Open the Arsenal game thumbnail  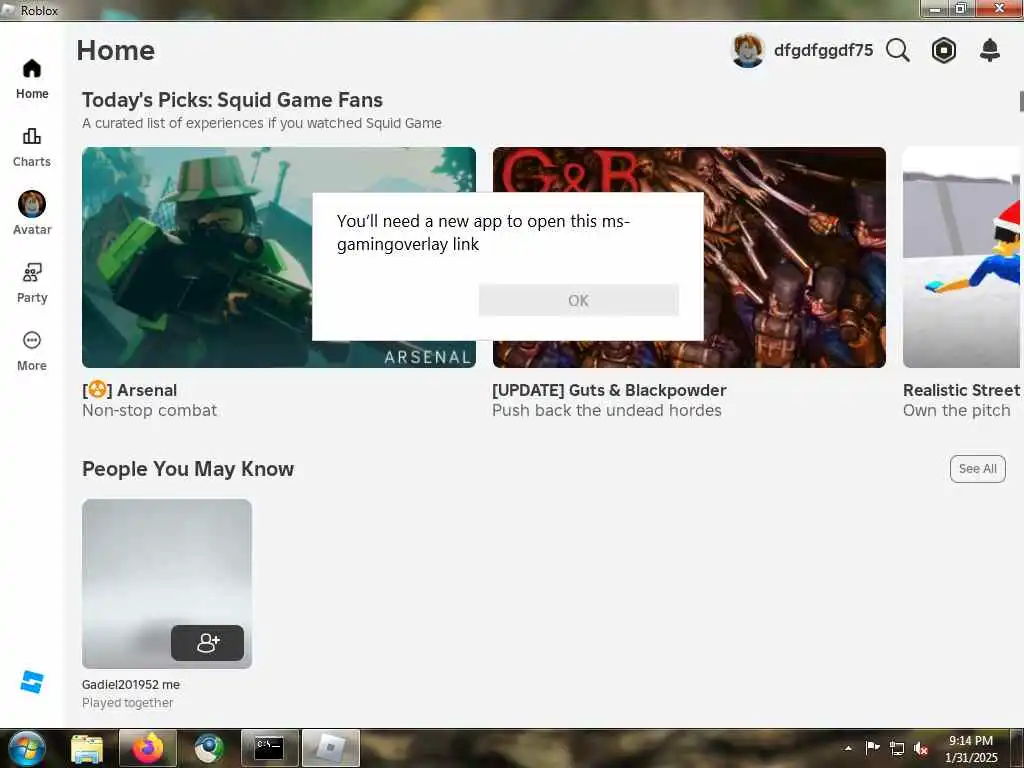(x=279, y=257)
